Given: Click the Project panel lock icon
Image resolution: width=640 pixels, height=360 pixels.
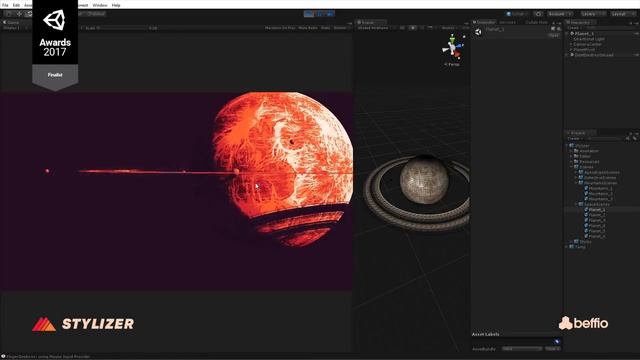Looking at the screenshot, I should tap(631, 133).
